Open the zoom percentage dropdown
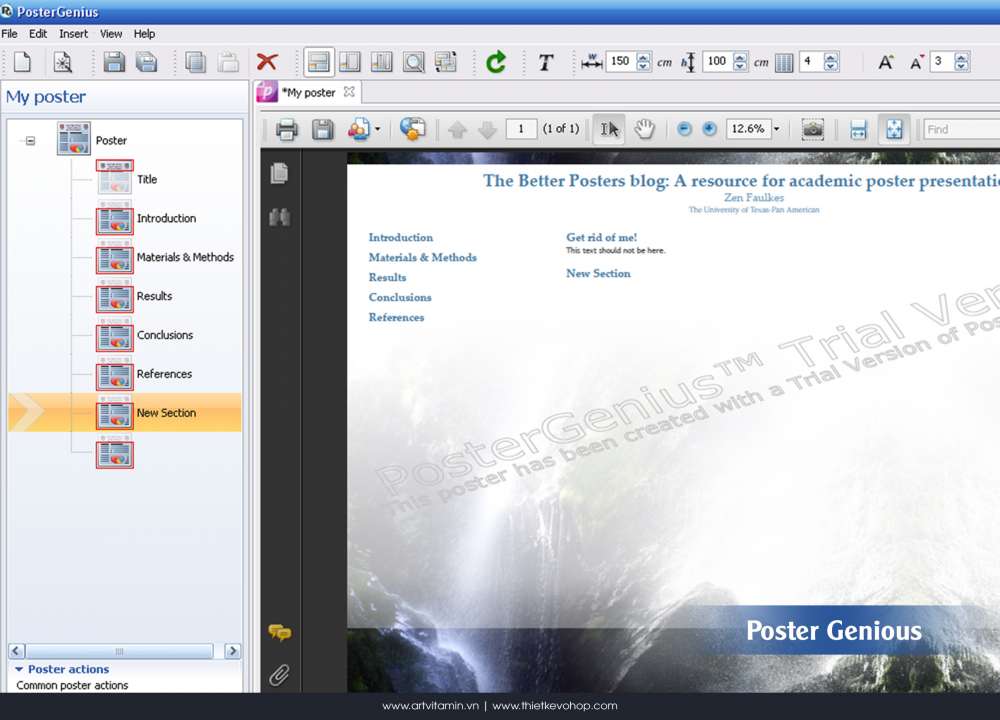This screenshot has height=720, width=1000. point(776,129)
